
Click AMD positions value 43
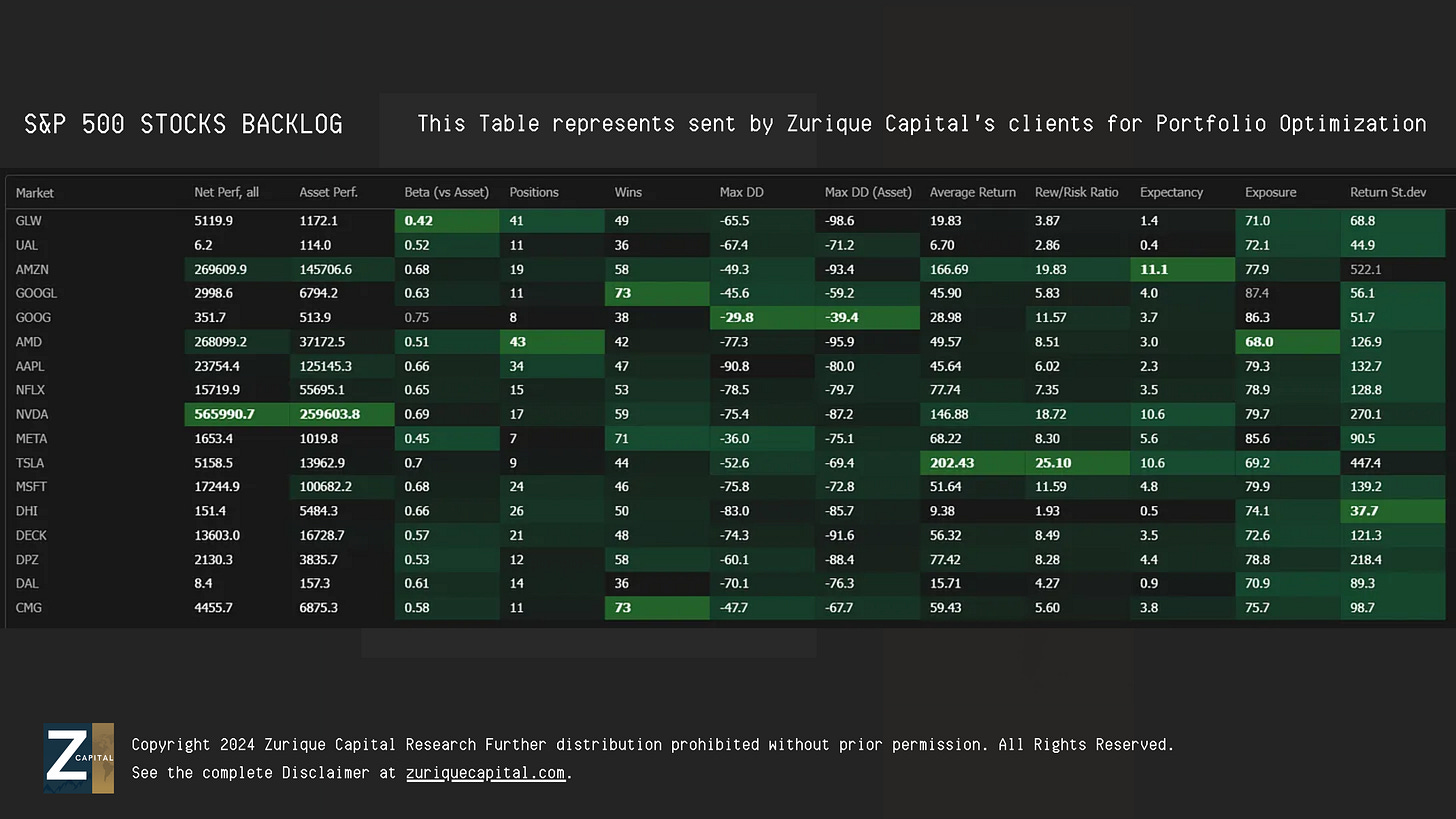518,342
